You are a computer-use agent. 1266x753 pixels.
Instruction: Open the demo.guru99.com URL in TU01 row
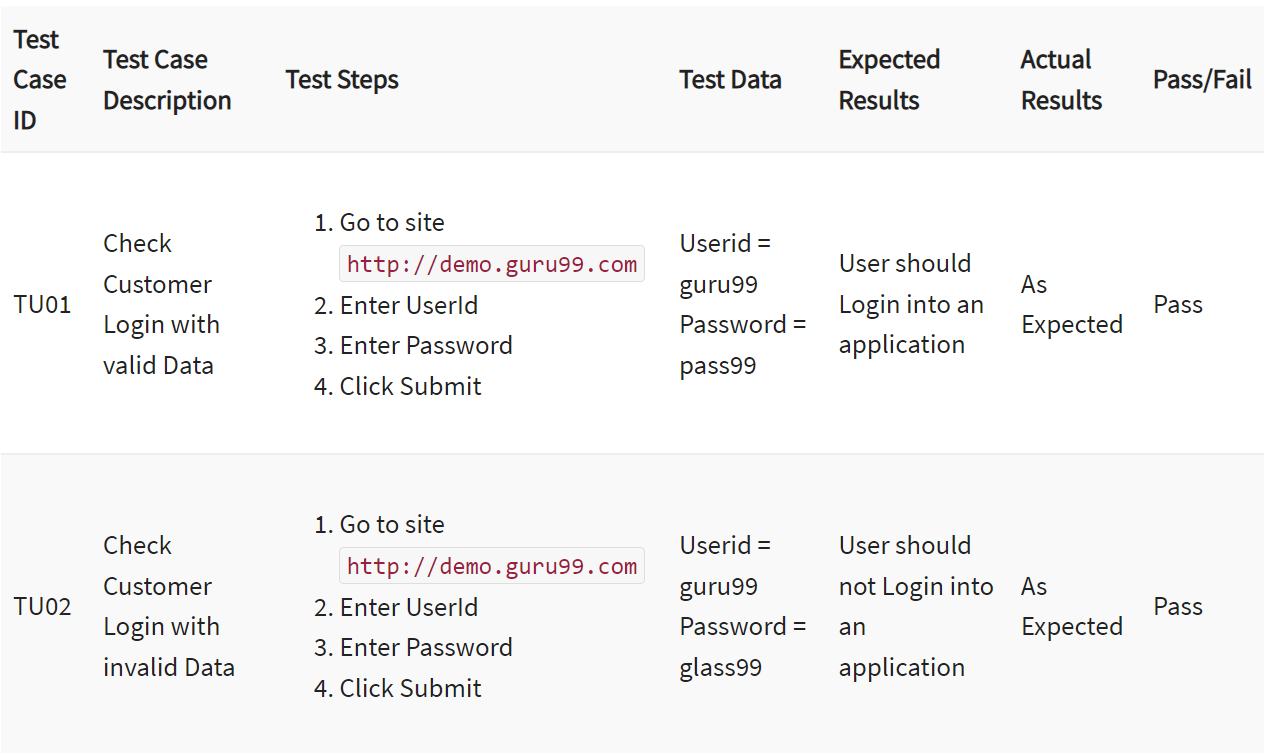pos(492,265)
